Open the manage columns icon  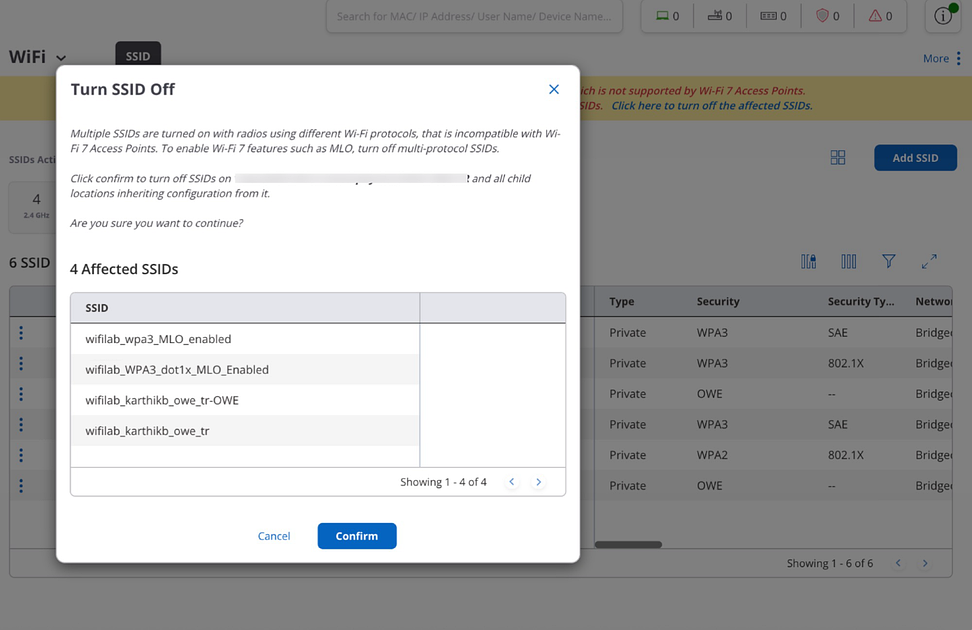coord(849,261)
